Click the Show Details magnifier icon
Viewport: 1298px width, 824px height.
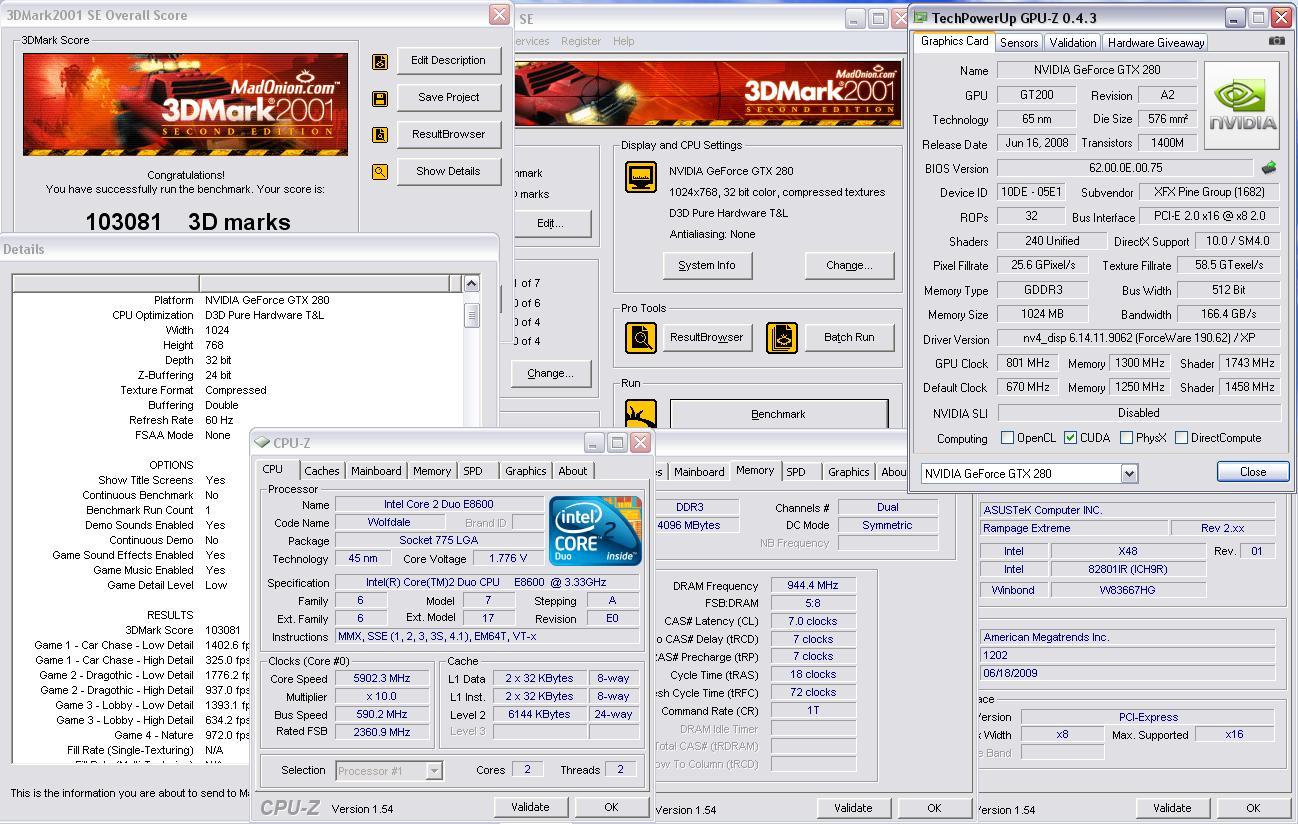[380, 172]
